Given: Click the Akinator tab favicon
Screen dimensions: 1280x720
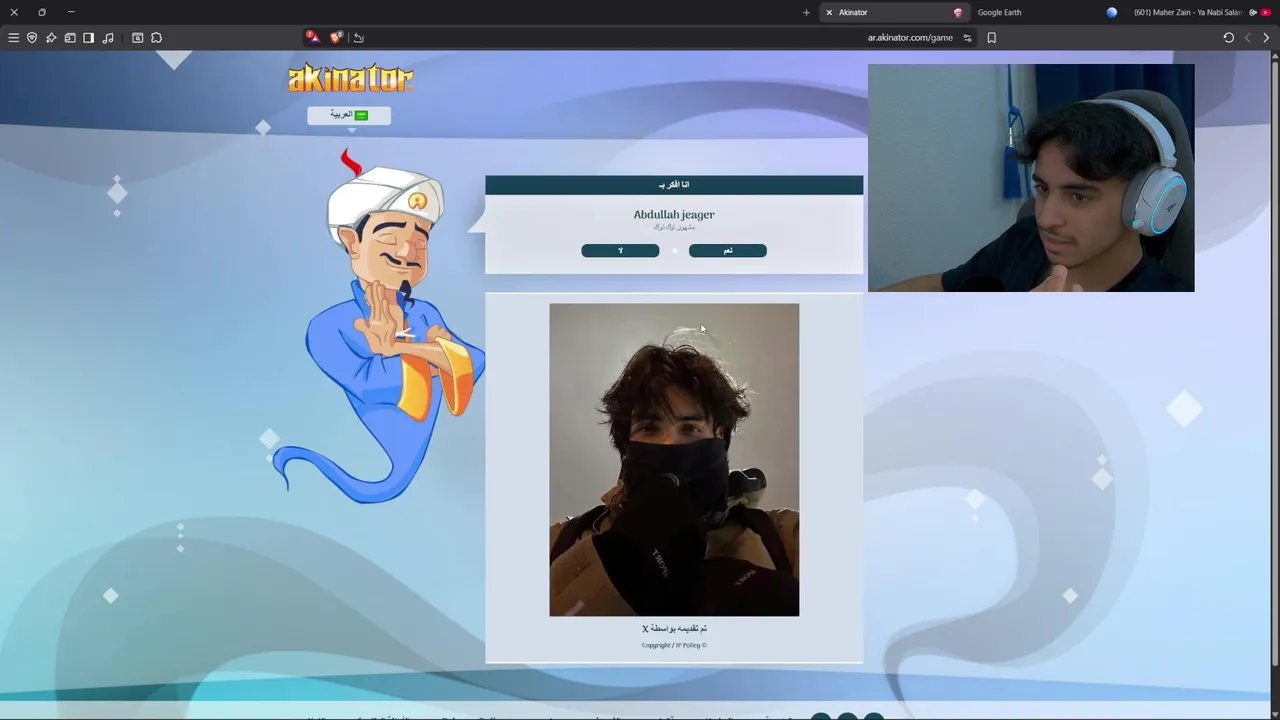Looking at the screenshot, I should [x=958, y=12].
